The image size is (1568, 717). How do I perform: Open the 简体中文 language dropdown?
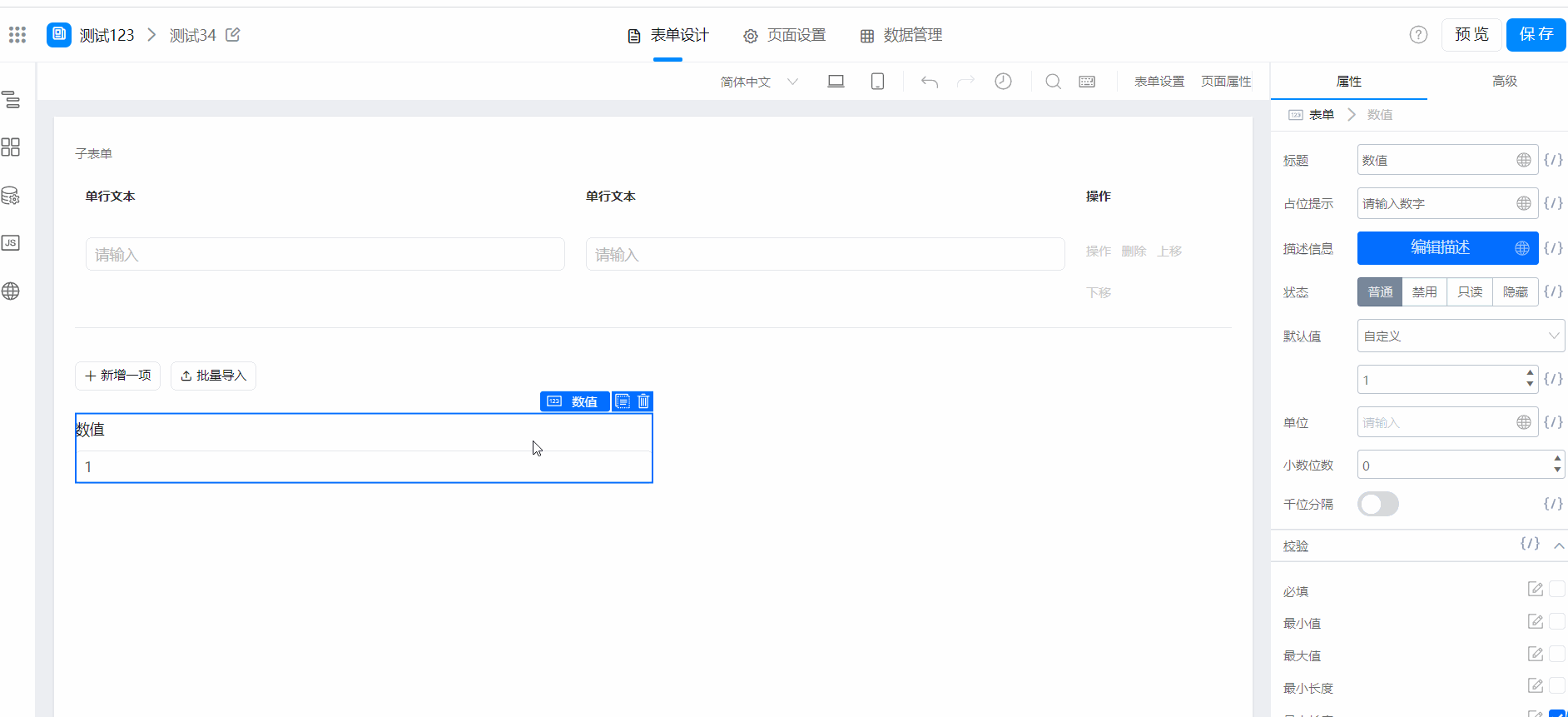pyautogui.click(x=759, y=82)
